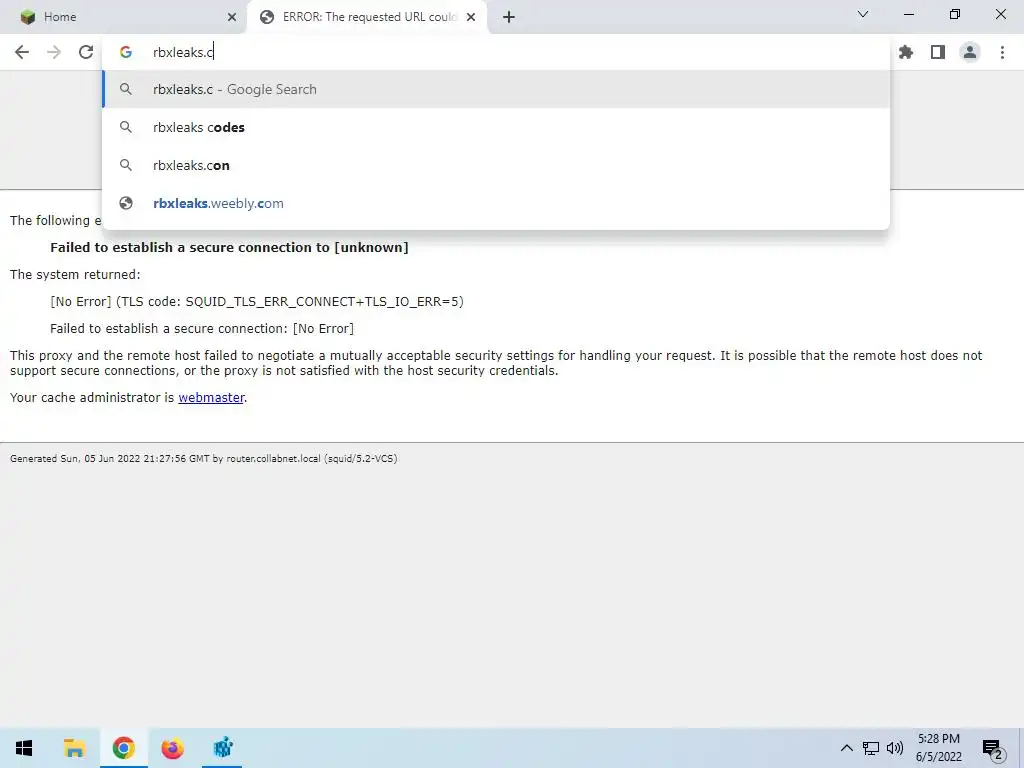Click the browser back arrow

tap(22, 52)
